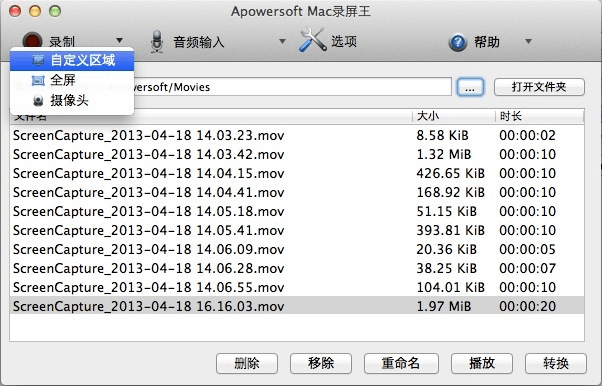Click the 选项 toolbar label
The width and height of the screenshot is (602, 386).
pos(344,41)
